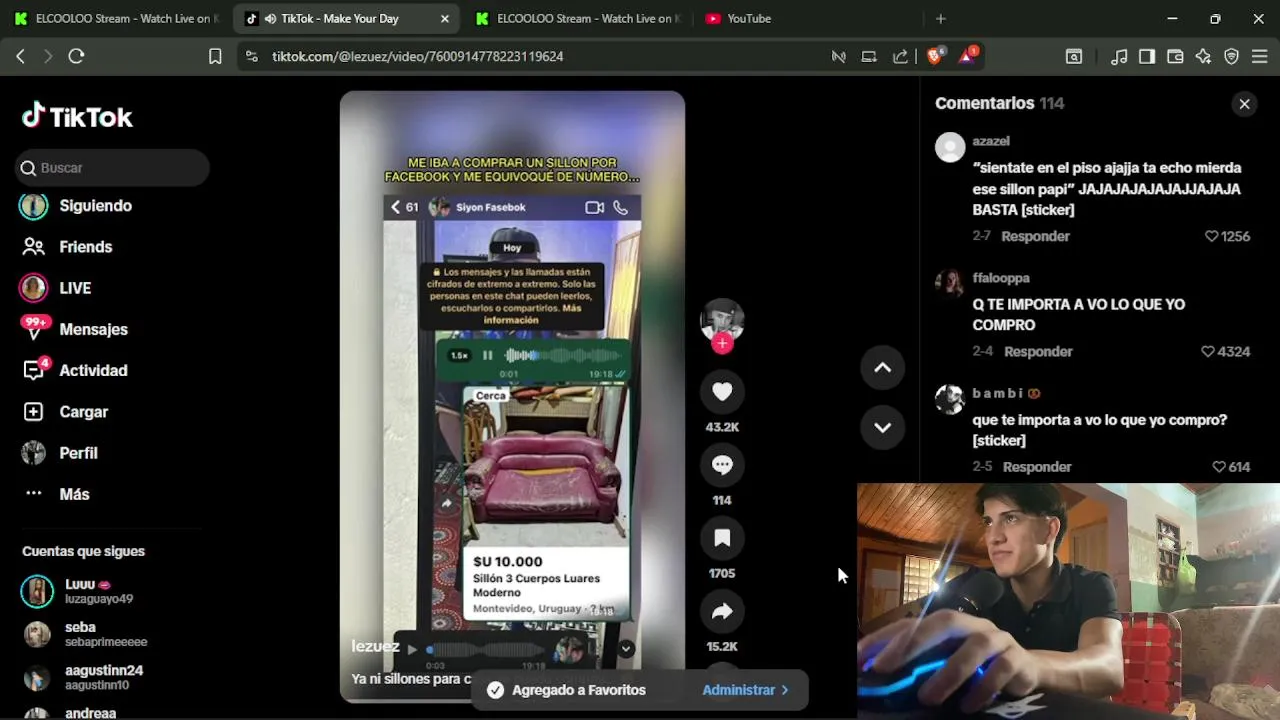Open the ffalooppa username link

click(x=1001, y=278)
